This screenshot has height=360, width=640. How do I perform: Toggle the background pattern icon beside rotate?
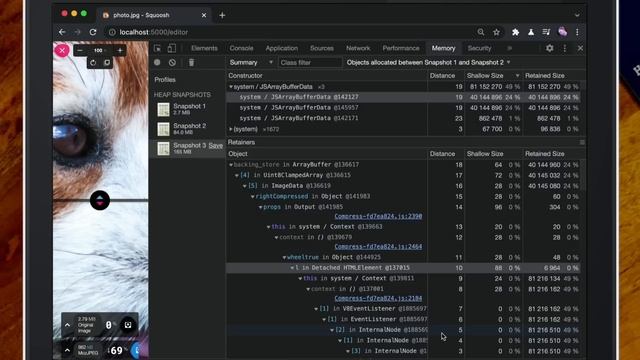tap(107, 63)
